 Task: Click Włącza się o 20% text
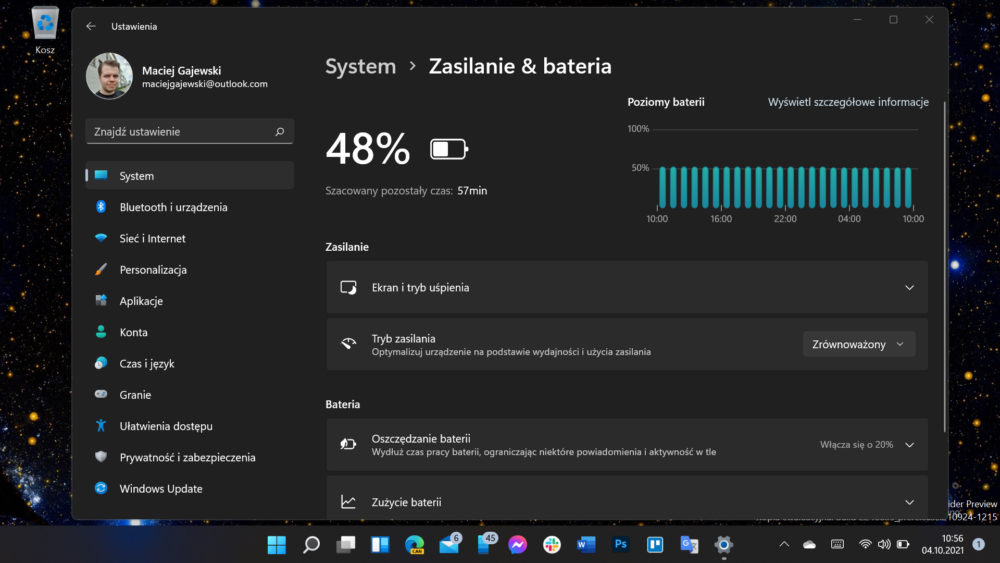click(x=856, y=444)
